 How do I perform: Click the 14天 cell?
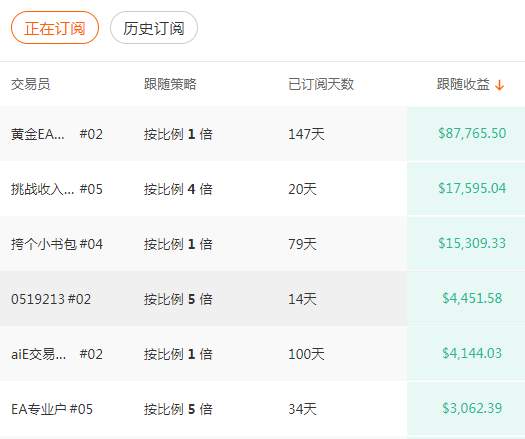click(x=302, y=299)
